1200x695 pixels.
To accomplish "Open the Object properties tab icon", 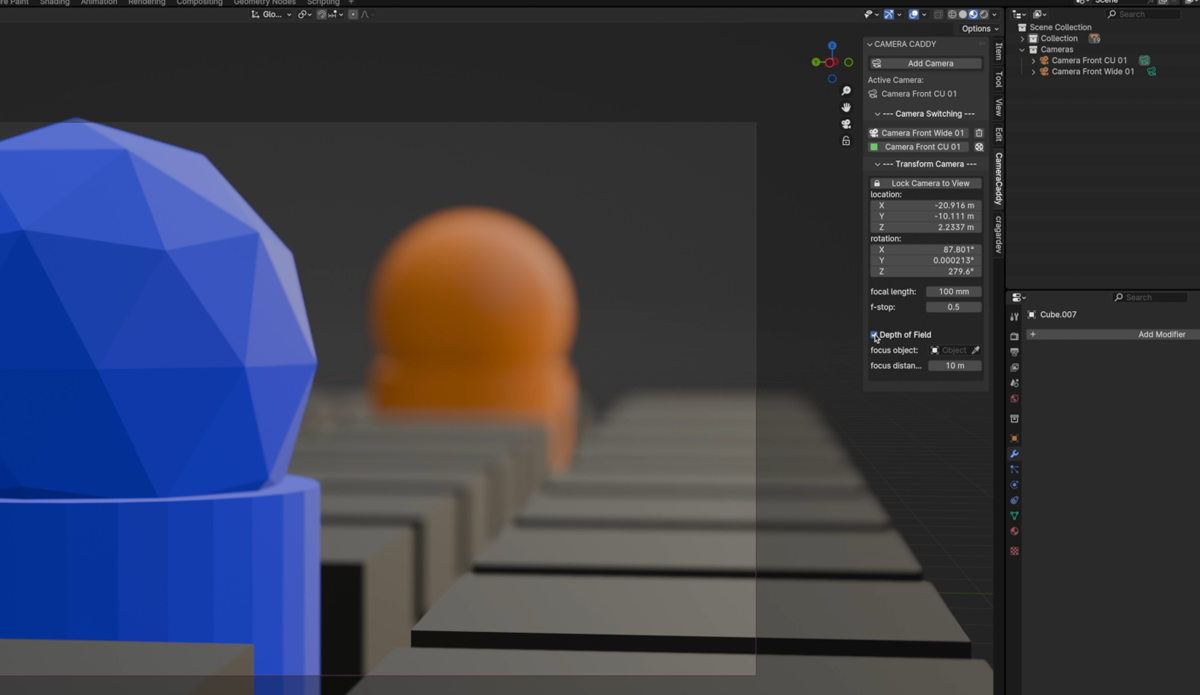I will point(1014,438).
